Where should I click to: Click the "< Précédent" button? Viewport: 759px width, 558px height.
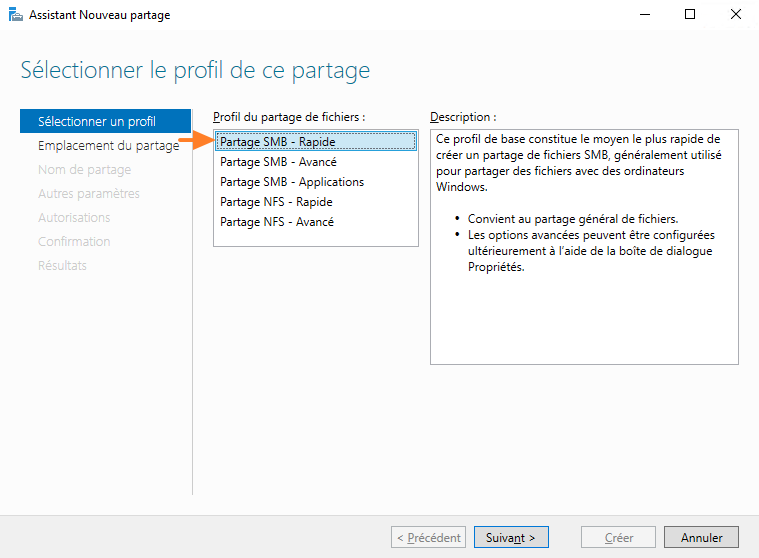coord(428,537)
